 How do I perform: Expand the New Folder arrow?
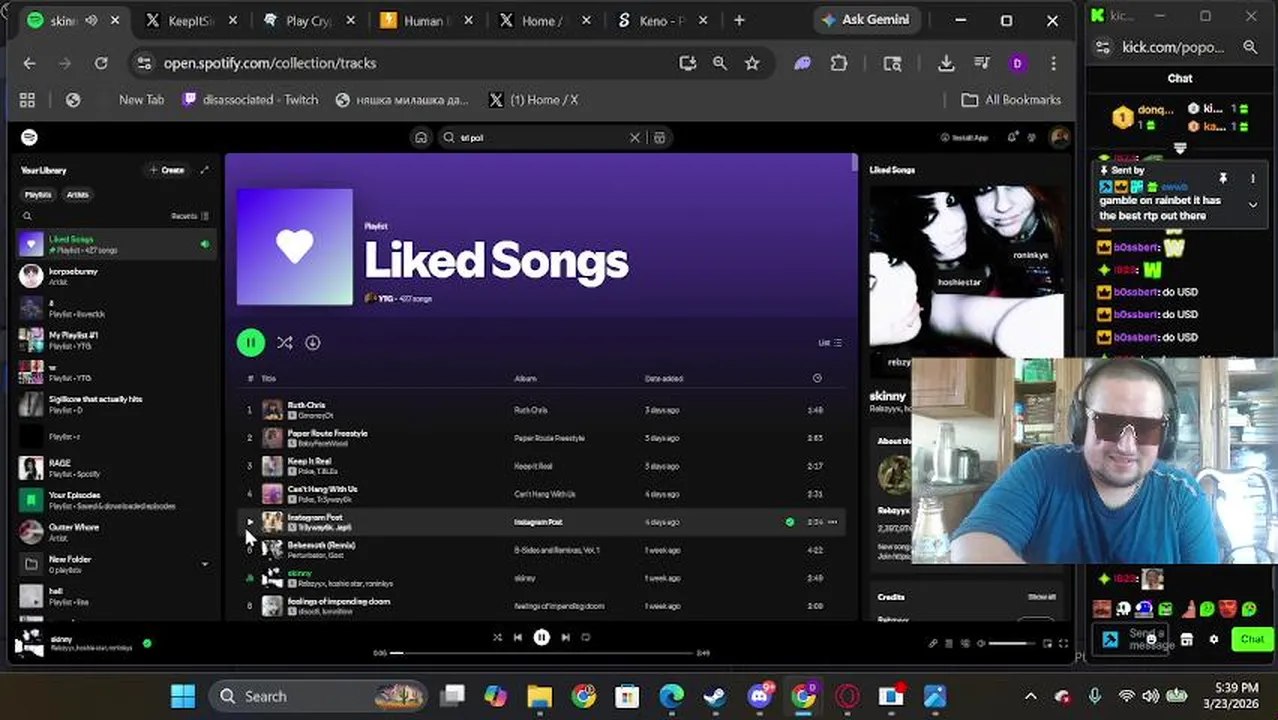click(205, 564)
